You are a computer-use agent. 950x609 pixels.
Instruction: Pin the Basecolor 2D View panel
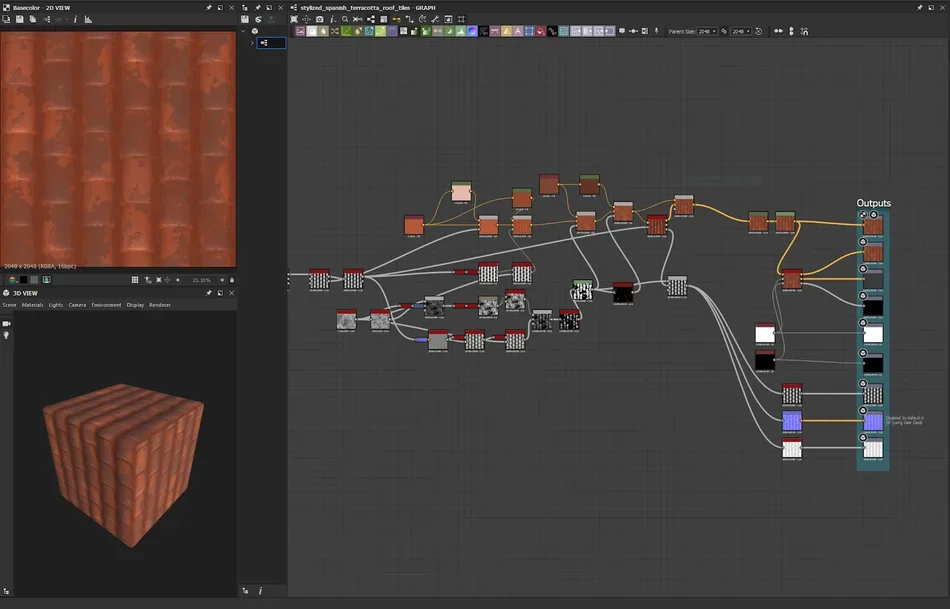click(208, 8)
